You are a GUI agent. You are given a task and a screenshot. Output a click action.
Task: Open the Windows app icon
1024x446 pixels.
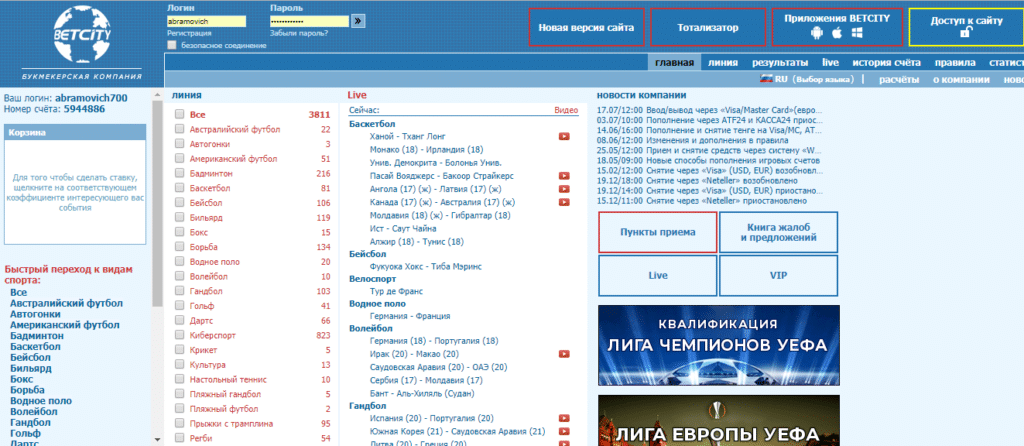coord(857,33)
